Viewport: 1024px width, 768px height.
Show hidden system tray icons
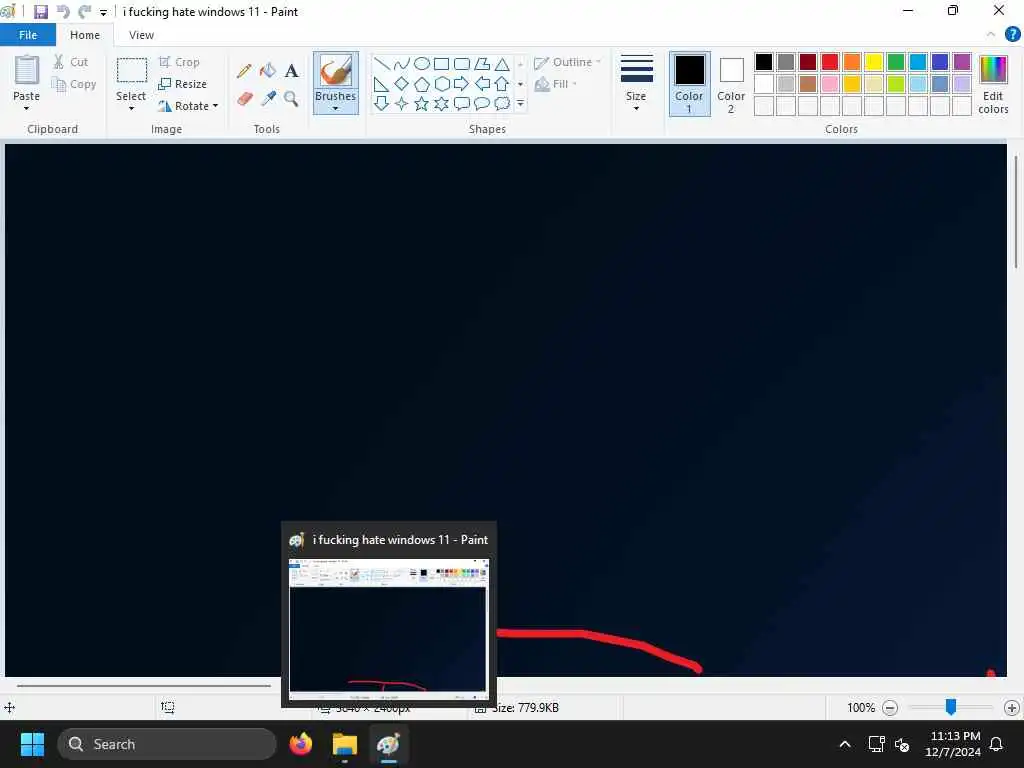844,744
